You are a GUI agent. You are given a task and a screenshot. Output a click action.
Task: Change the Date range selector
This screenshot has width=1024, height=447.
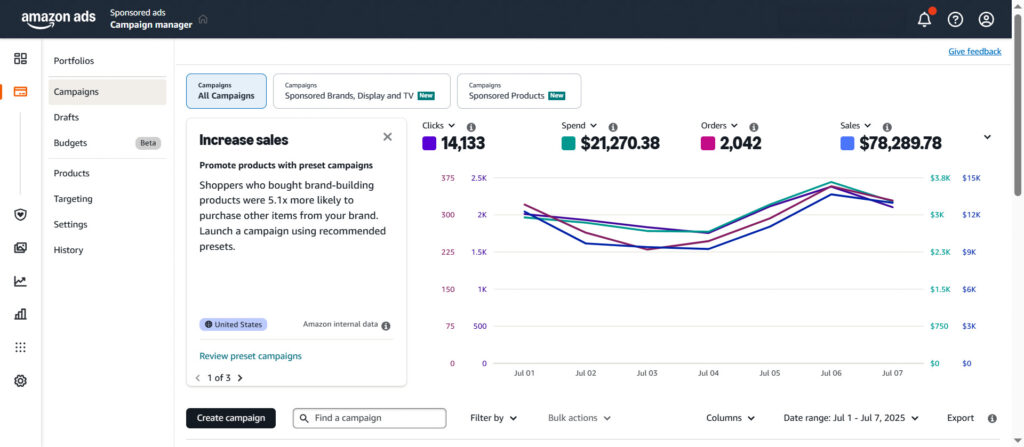(851, 418)
